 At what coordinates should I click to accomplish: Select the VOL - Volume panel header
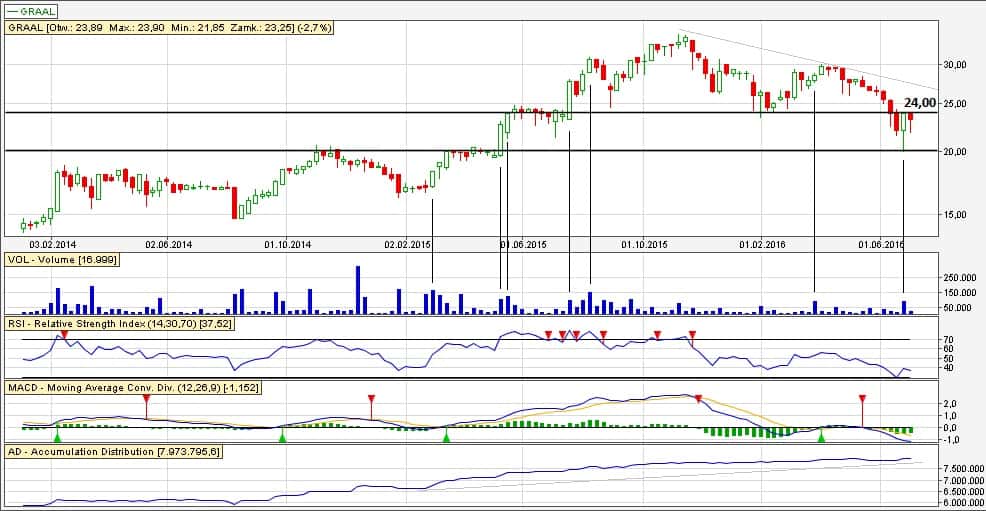[x=62, y=259]
